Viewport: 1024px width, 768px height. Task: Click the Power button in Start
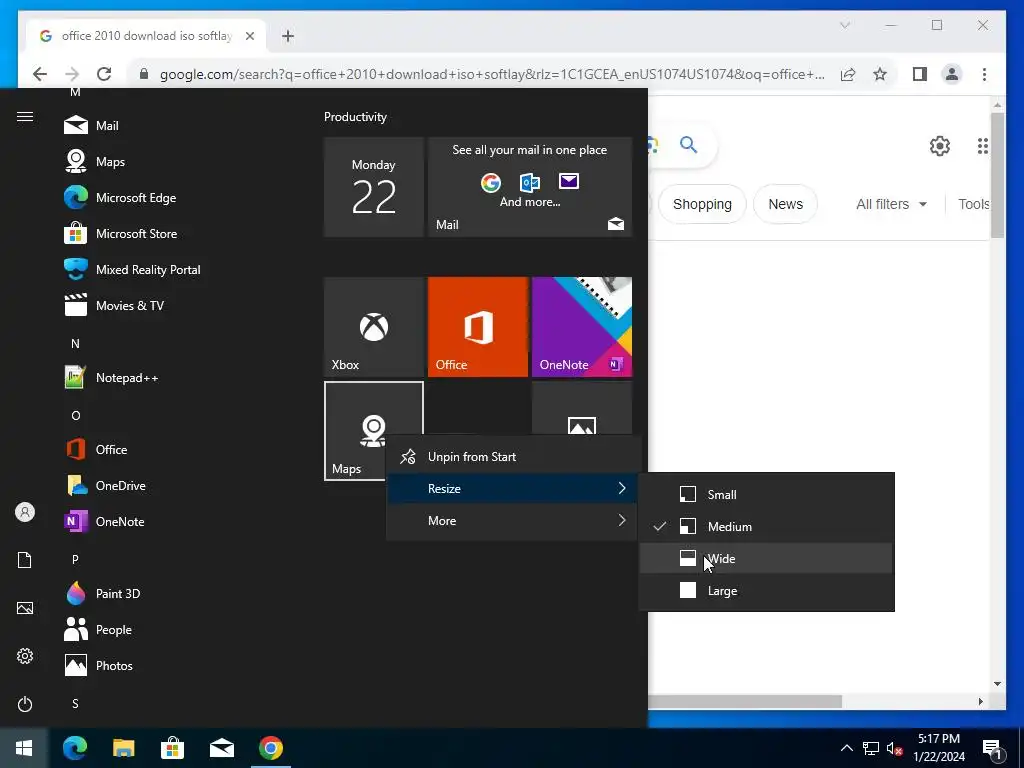(25, 704)
